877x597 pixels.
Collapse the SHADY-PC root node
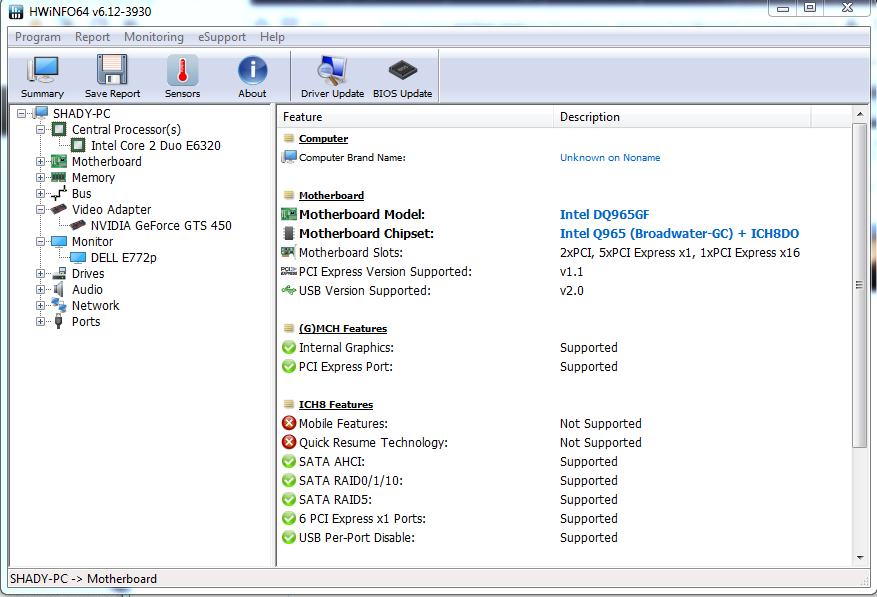point(21,114)
